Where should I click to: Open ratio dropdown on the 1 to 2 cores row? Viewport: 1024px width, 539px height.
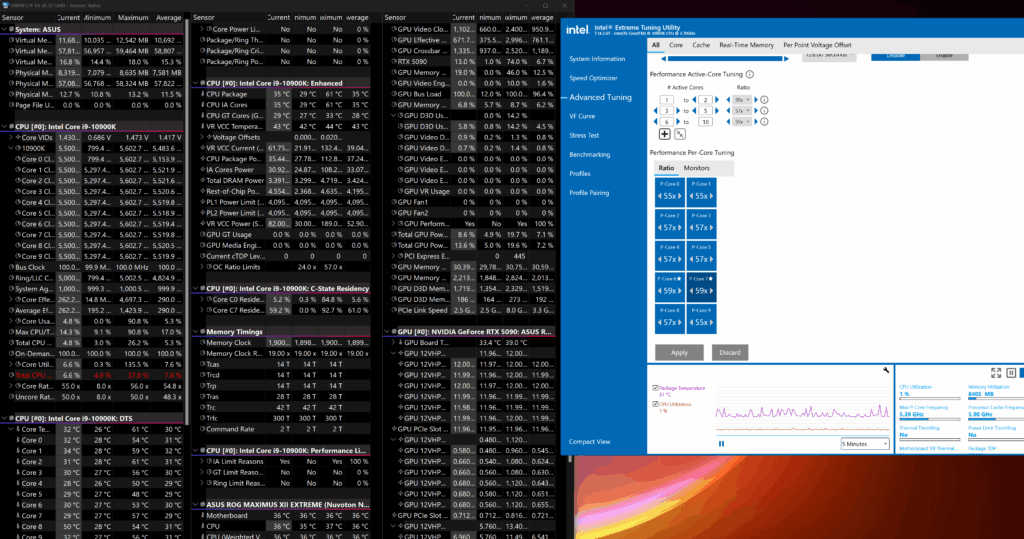pos(742,100)
